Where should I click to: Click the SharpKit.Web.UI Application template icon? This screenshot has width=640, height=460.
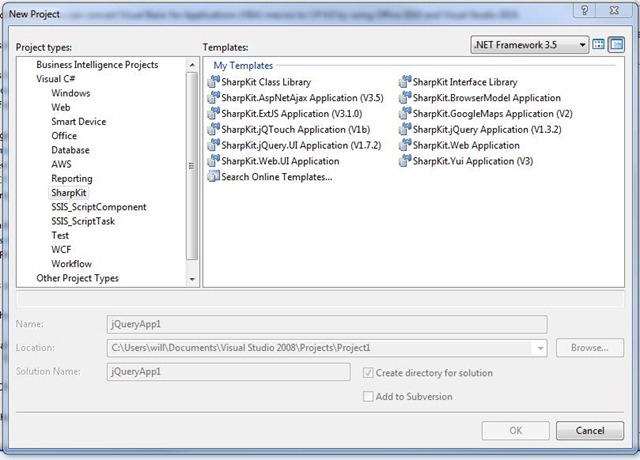tap(213, 161)
